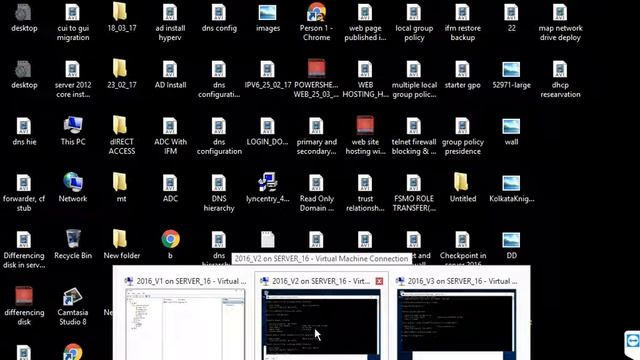Select the 'starter gpo' file icon
The height and width of the screenshot is (360, 640).
462,70
